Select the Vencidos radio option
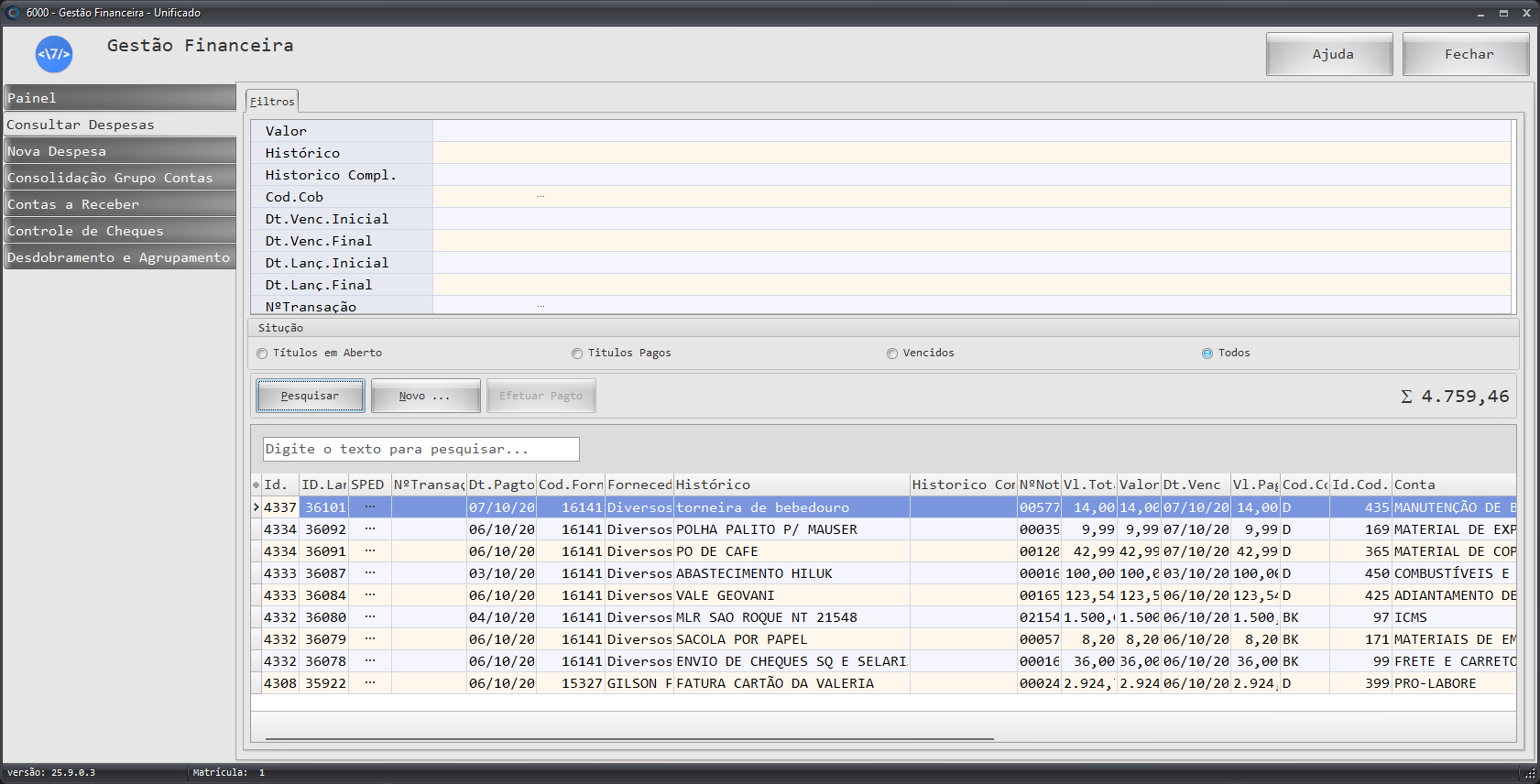Screen dimensions: 1540x784 pos(892,354)
